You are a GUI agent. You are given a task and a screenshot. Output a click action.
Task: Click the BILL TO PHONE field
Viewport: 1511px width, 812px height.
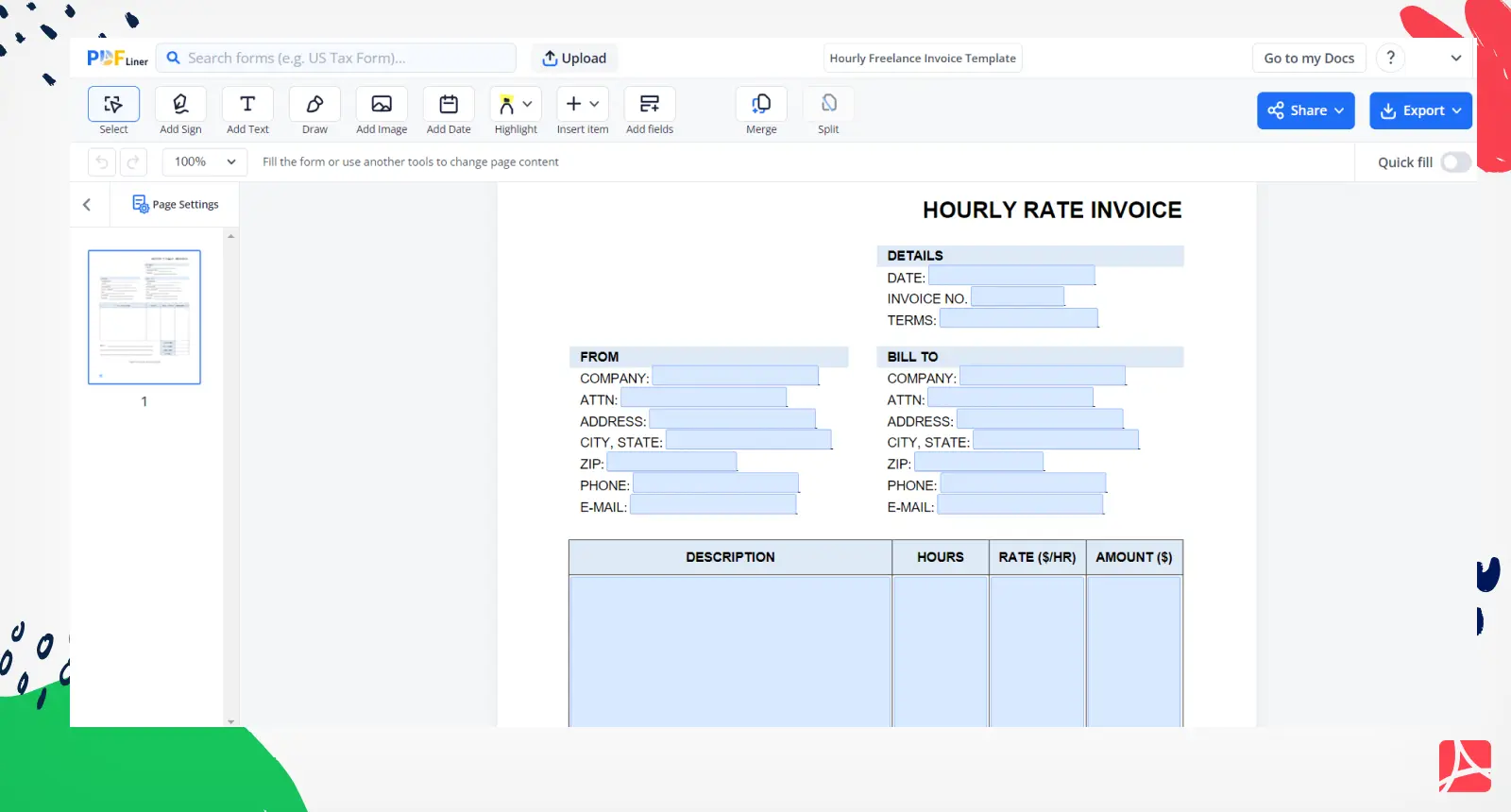click(x=1023, y=483)
